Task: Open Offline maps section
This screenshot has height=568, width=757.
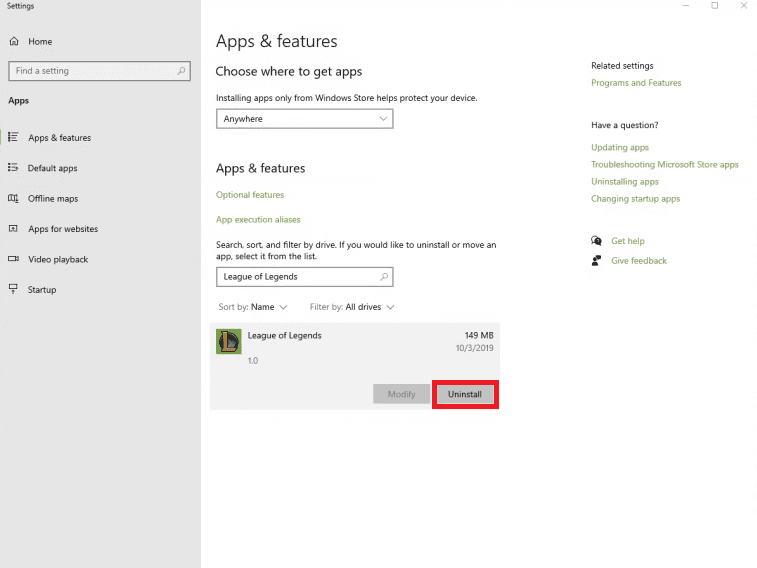Action: point(53,198)
